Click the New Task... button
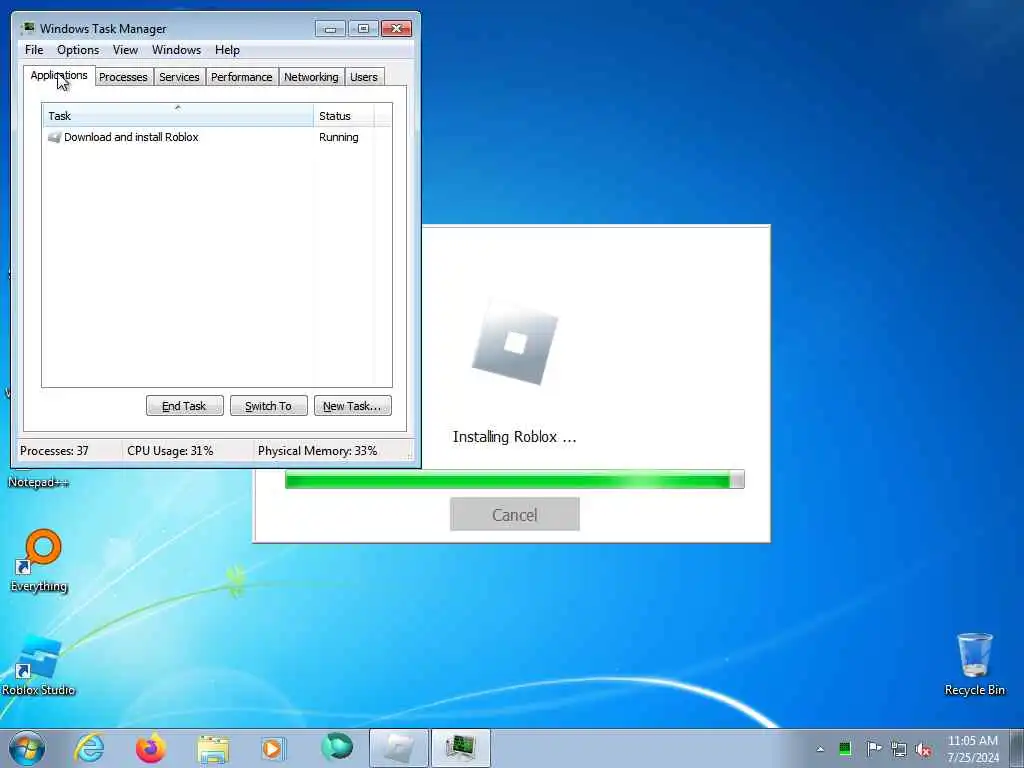Viewport: 1024px width, 768px height. tap(353, 406)
